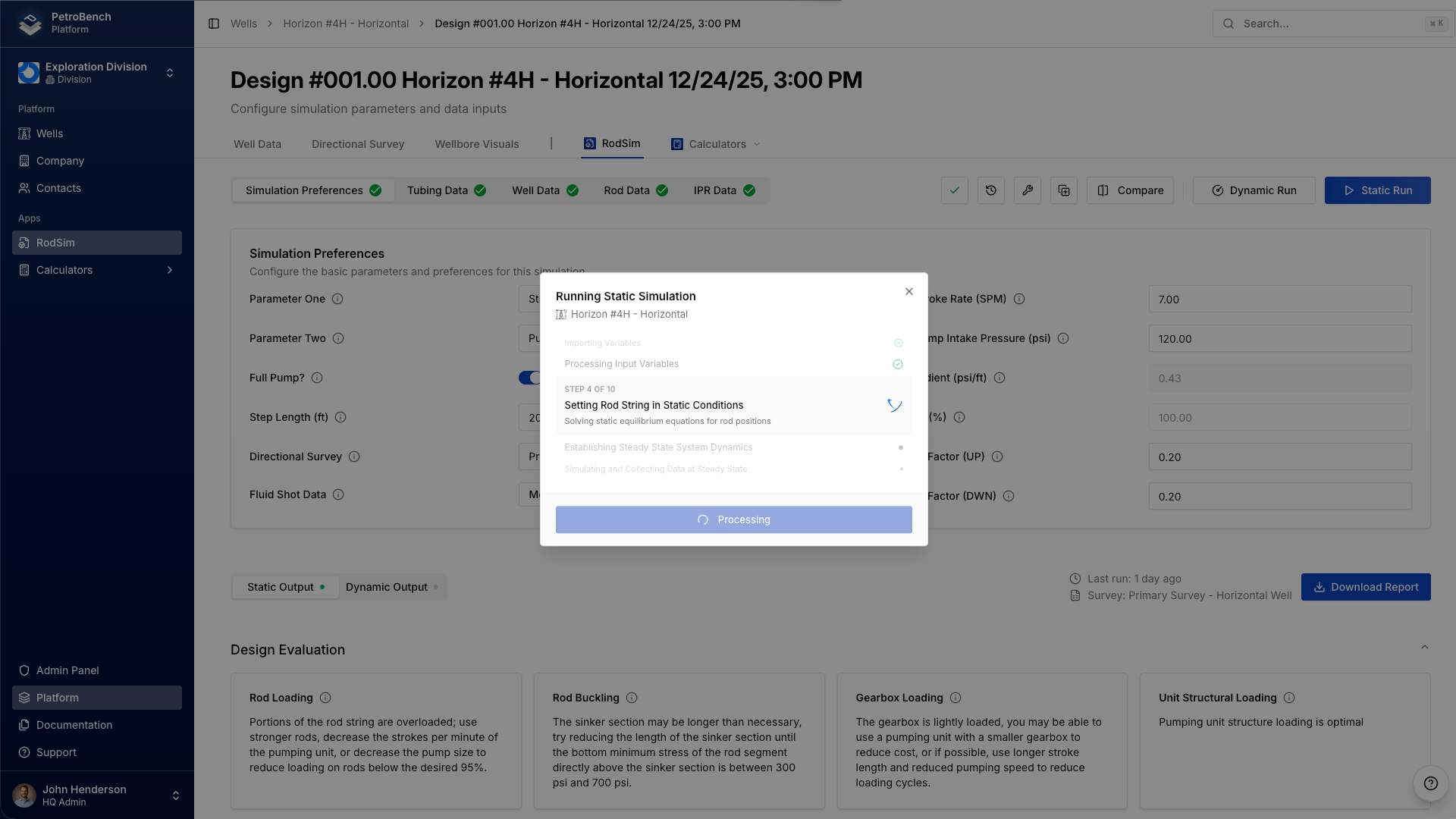Image resolution: width=1456 pixels, height=819 pixels.
Task: Click the history clock toolbar icon
Action: pos(990,190)
